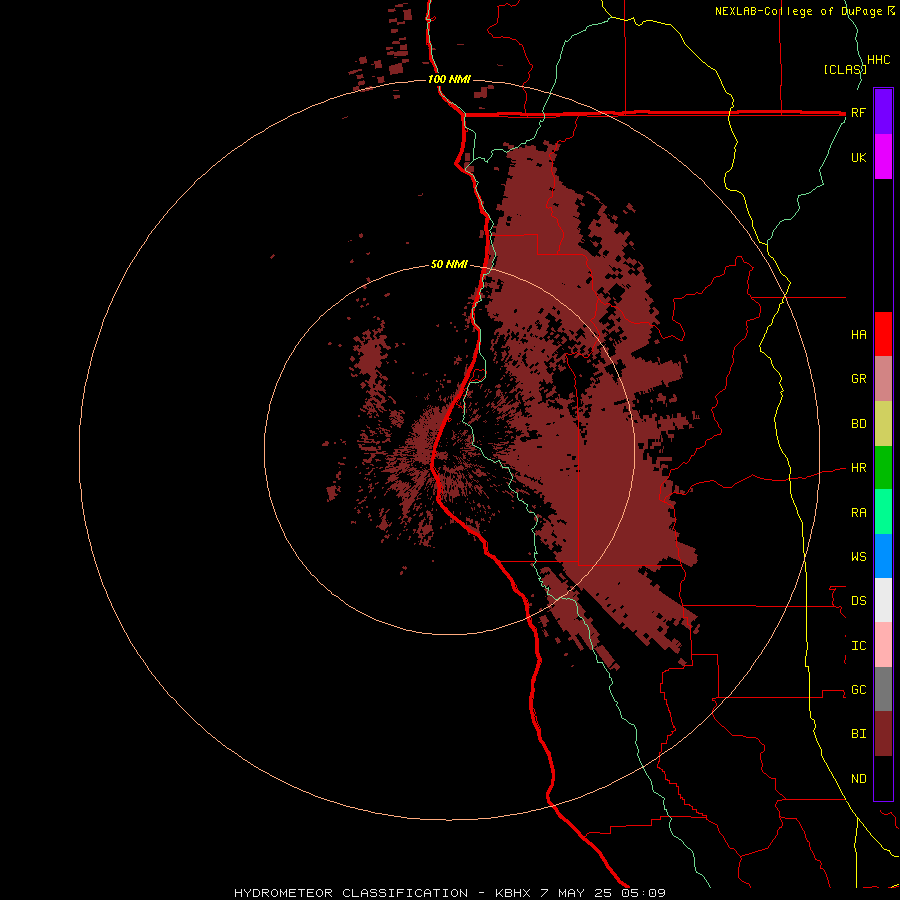Click the HA legend label
Viewport: 900px width, 900px height.
click(x=858, y=335)
